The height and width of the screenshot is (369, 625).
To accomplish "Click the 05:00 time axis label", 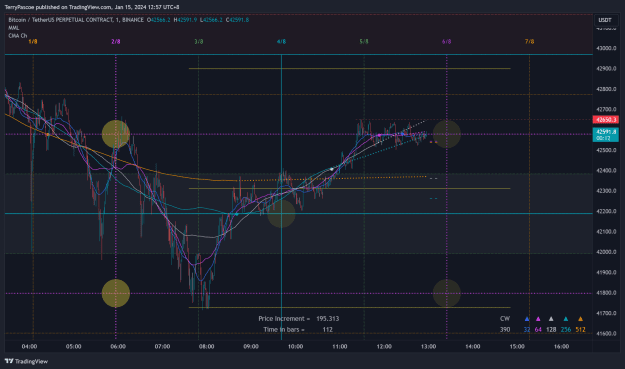I will 73,346.
